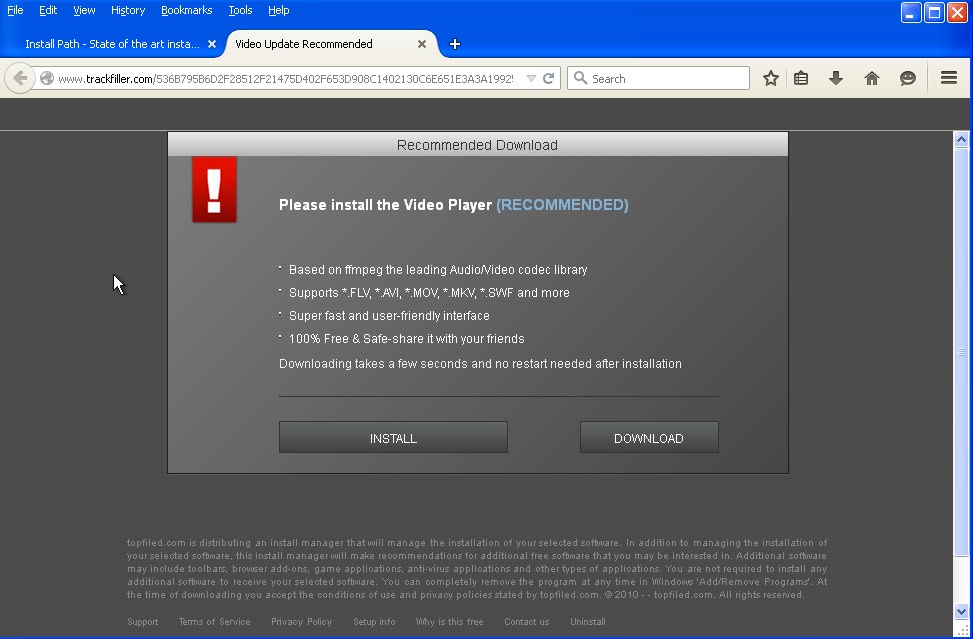The height and width of the screenshot is (639, 973).
Task: Open the bookmarks list icon
Action: (x=801, y=78)
